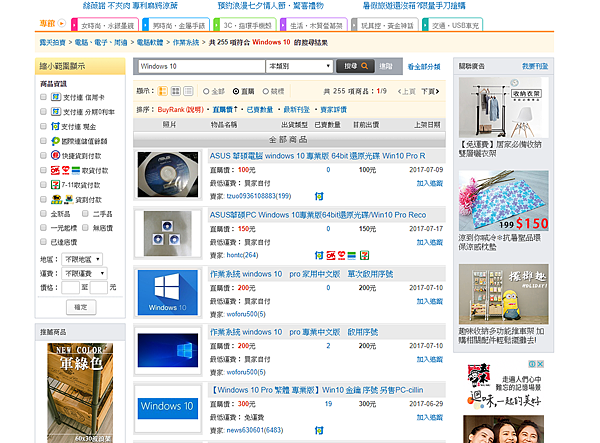
Task: Close the ad with X icon
Action: 540,364
